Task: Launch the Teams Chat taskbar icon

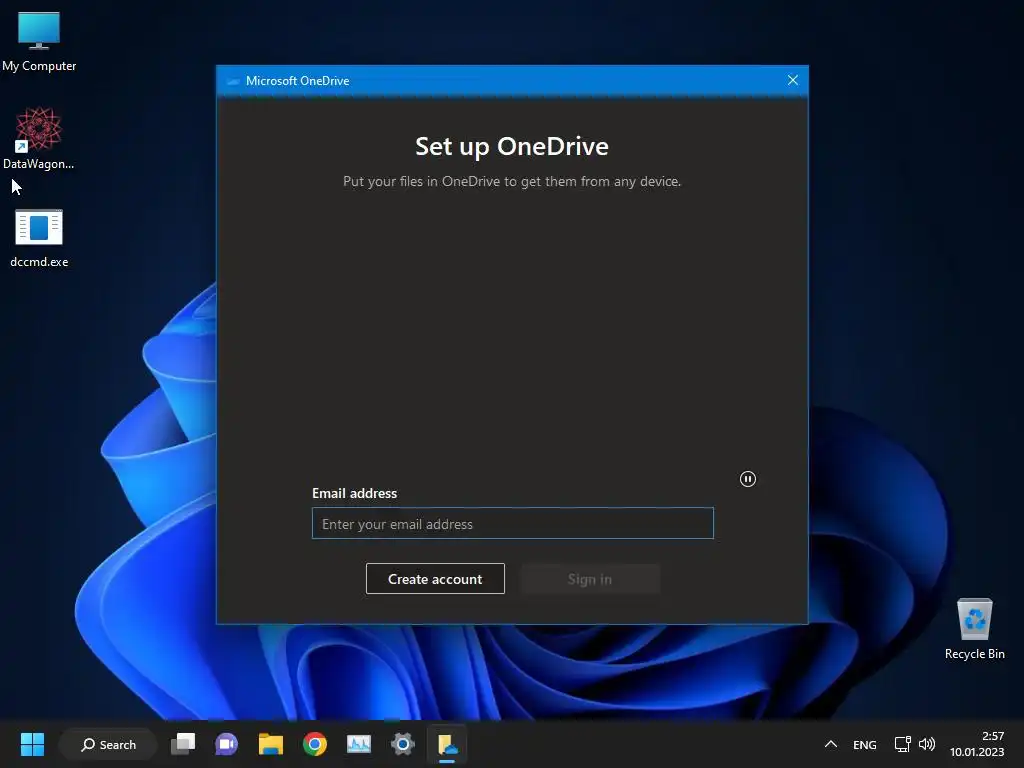Action: tap(227, 744)
